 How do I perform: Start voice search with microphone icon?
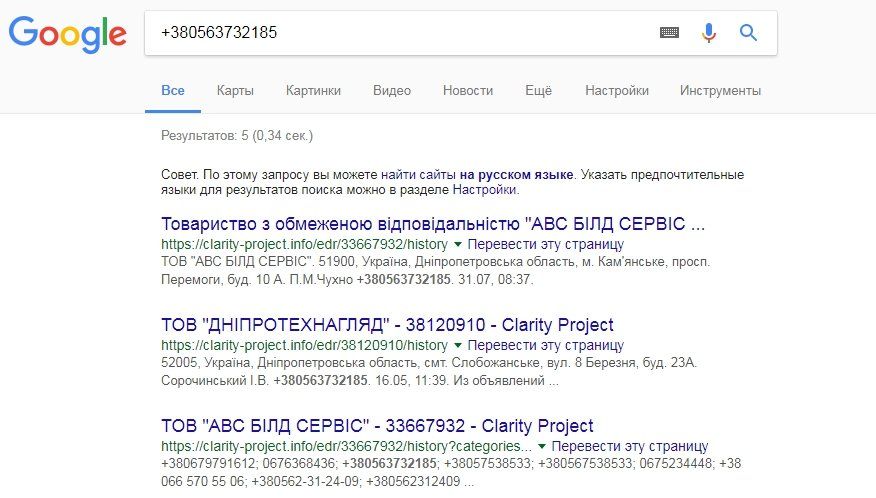pyautogui.click(x=708, y=33)
